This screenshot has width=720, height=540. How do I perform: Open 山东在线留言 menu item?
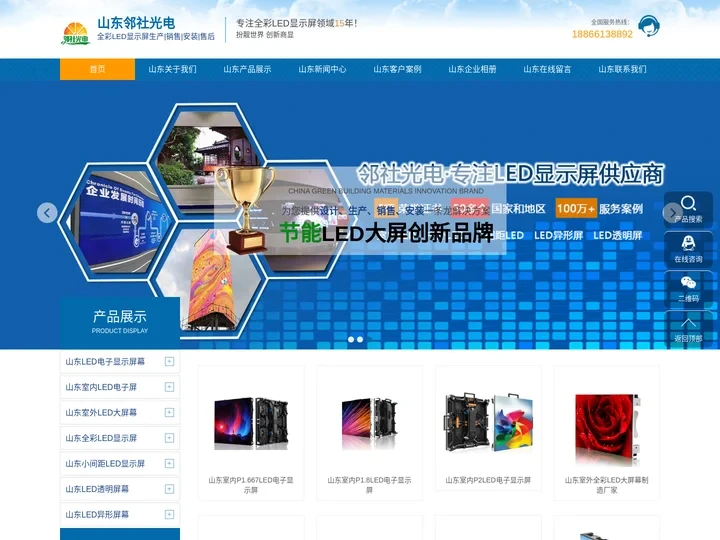click(547, 69)
